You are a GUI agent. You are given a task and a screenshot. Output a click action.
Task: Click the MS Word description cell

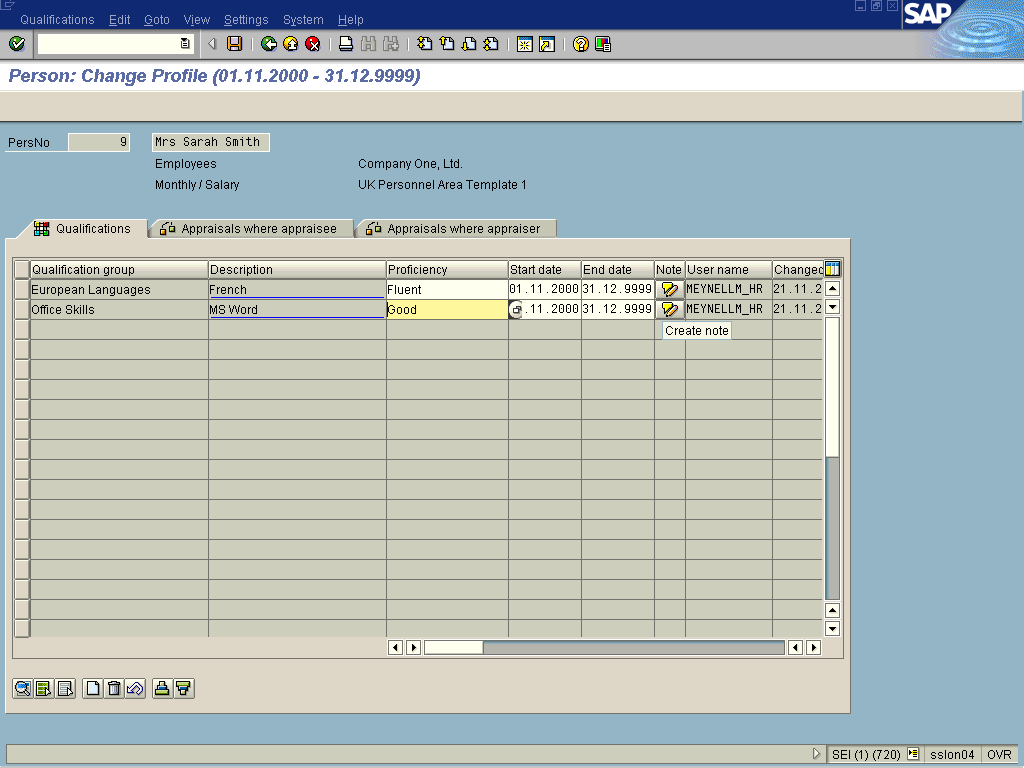point(297,310)
